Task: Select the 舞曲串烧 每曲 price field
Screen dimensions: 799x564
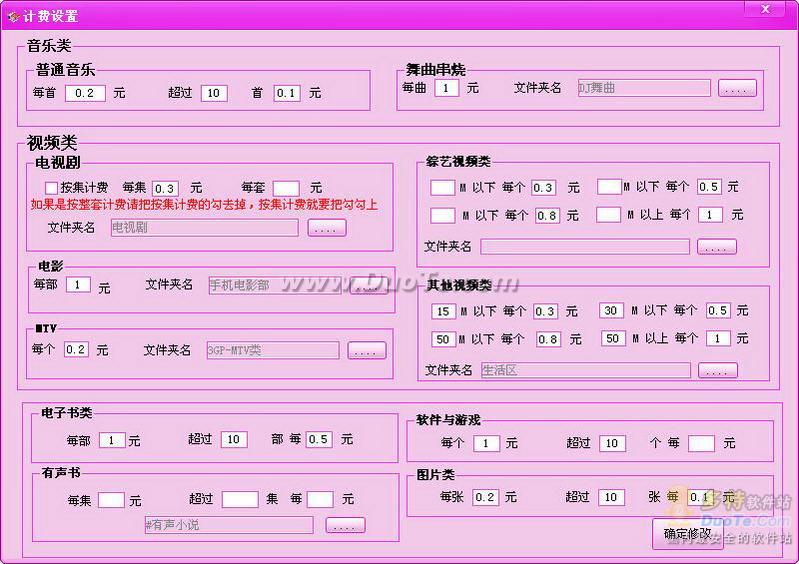Action: tap(446, 88)
